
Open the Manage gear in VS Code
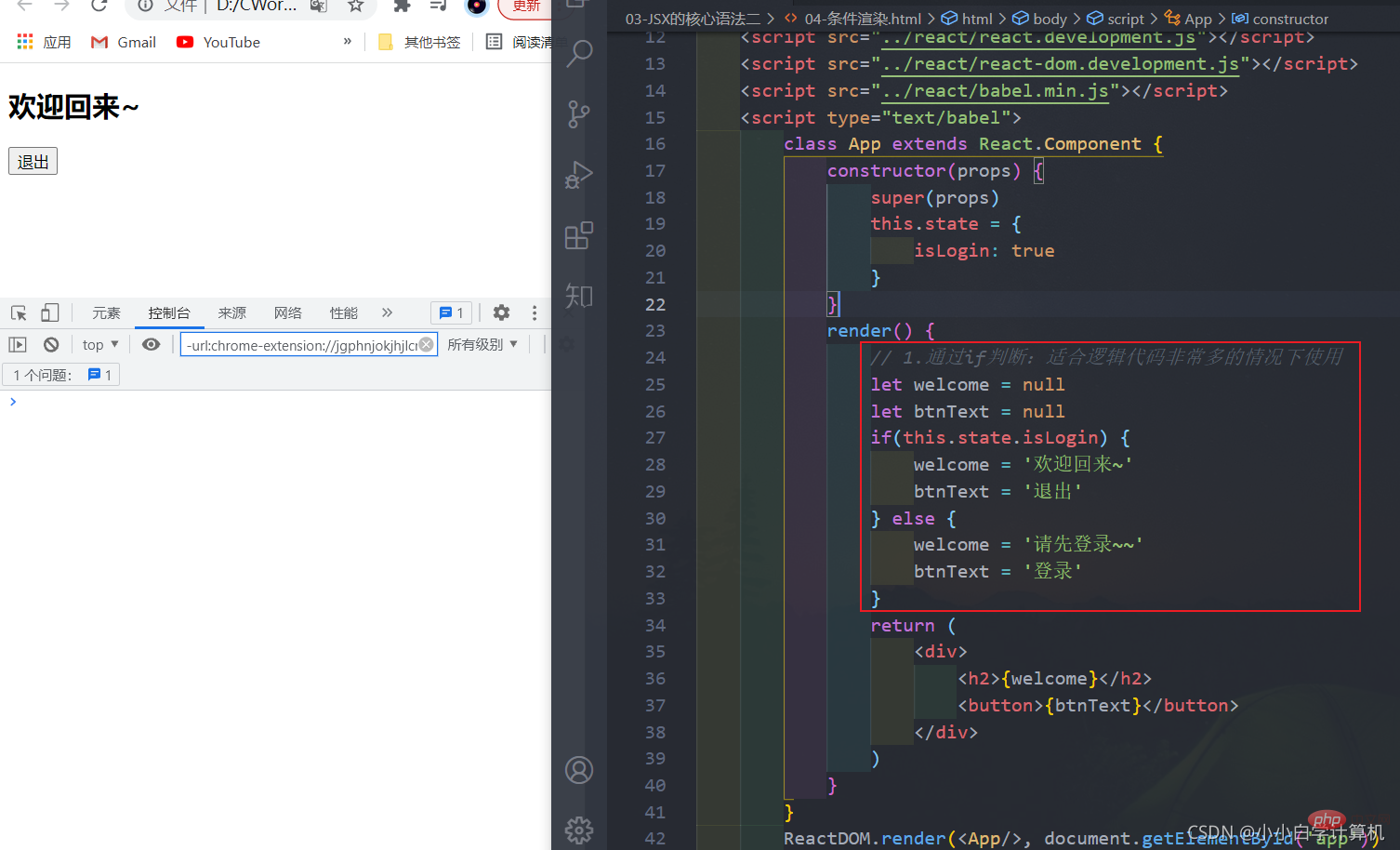[579, 830]
